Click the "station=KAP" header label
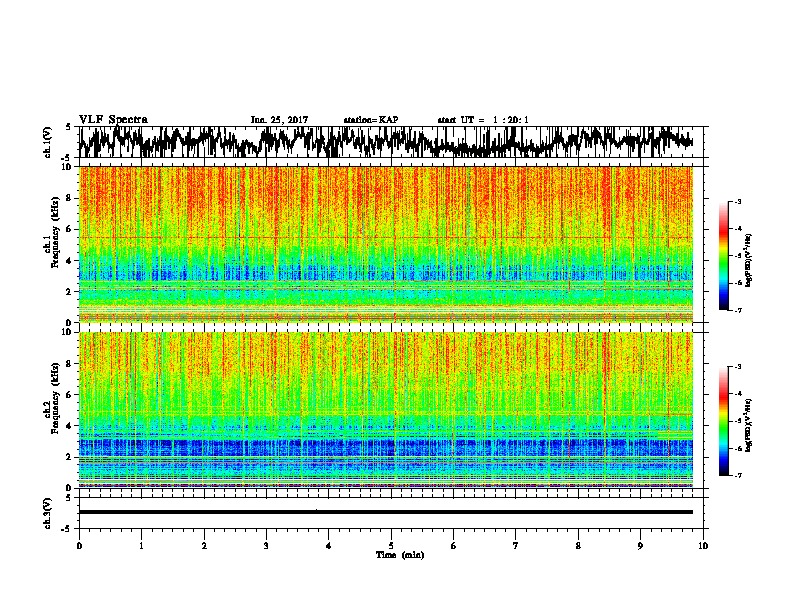Screen dimensions: 792x612 point(371,120)
